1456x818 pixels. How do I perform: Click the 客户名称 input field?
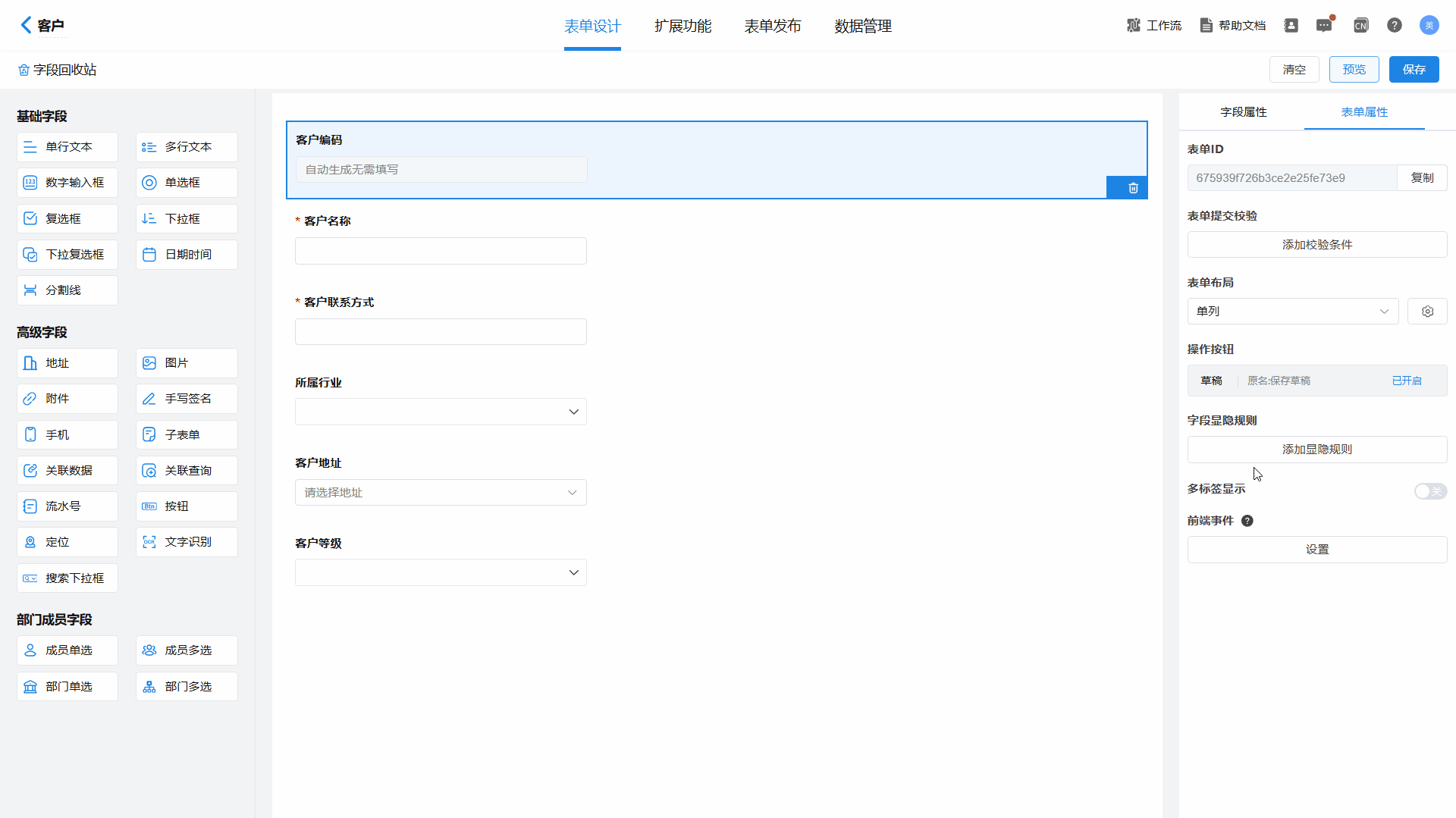point(441,251)
